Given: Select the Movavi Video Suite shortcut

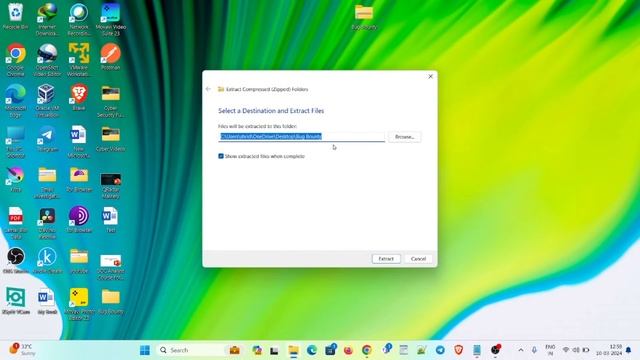Looking at the screenshot, I should click(111, 19).
